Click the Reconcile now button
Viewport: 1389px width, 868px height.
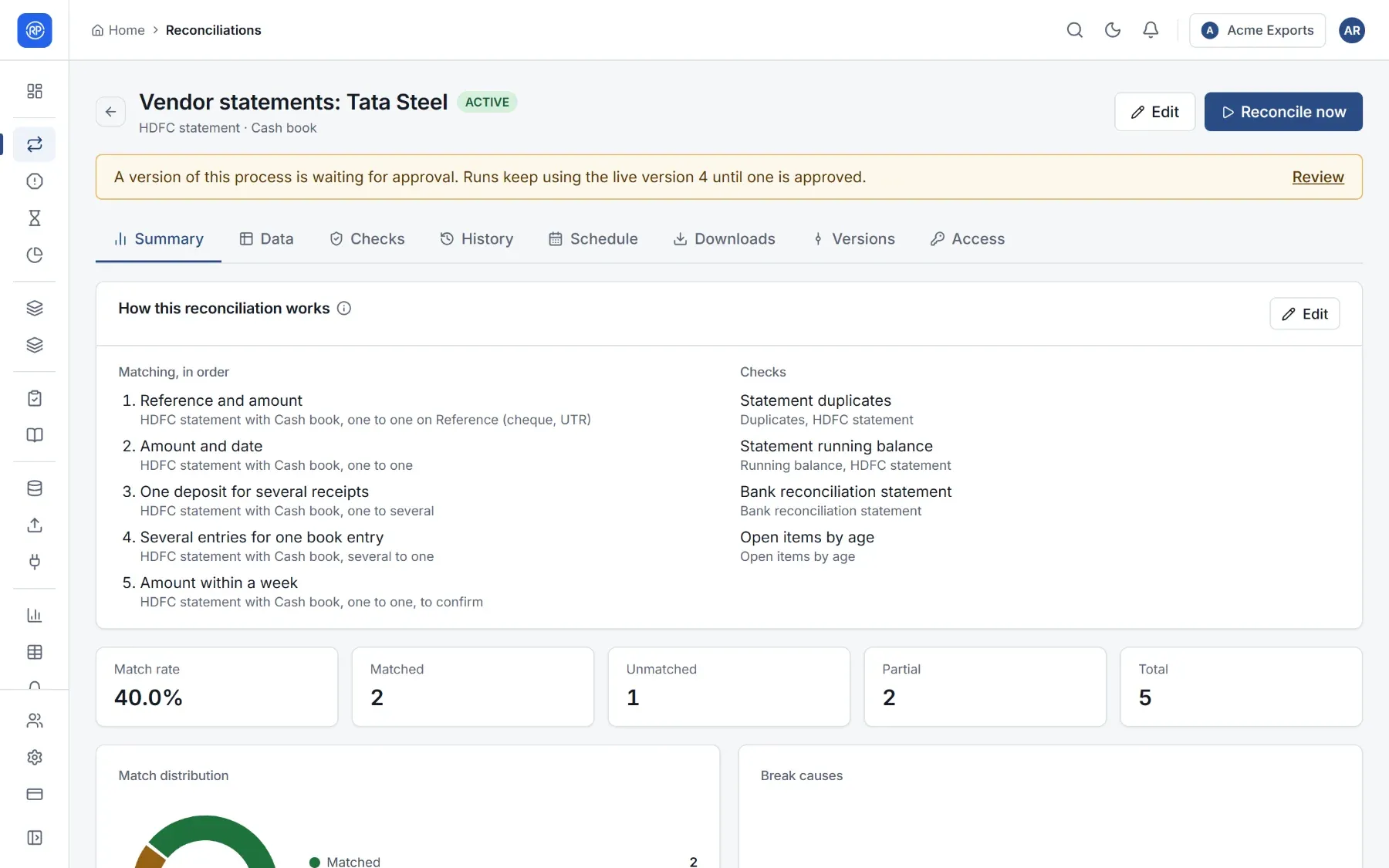click(x=1283, y=112)
